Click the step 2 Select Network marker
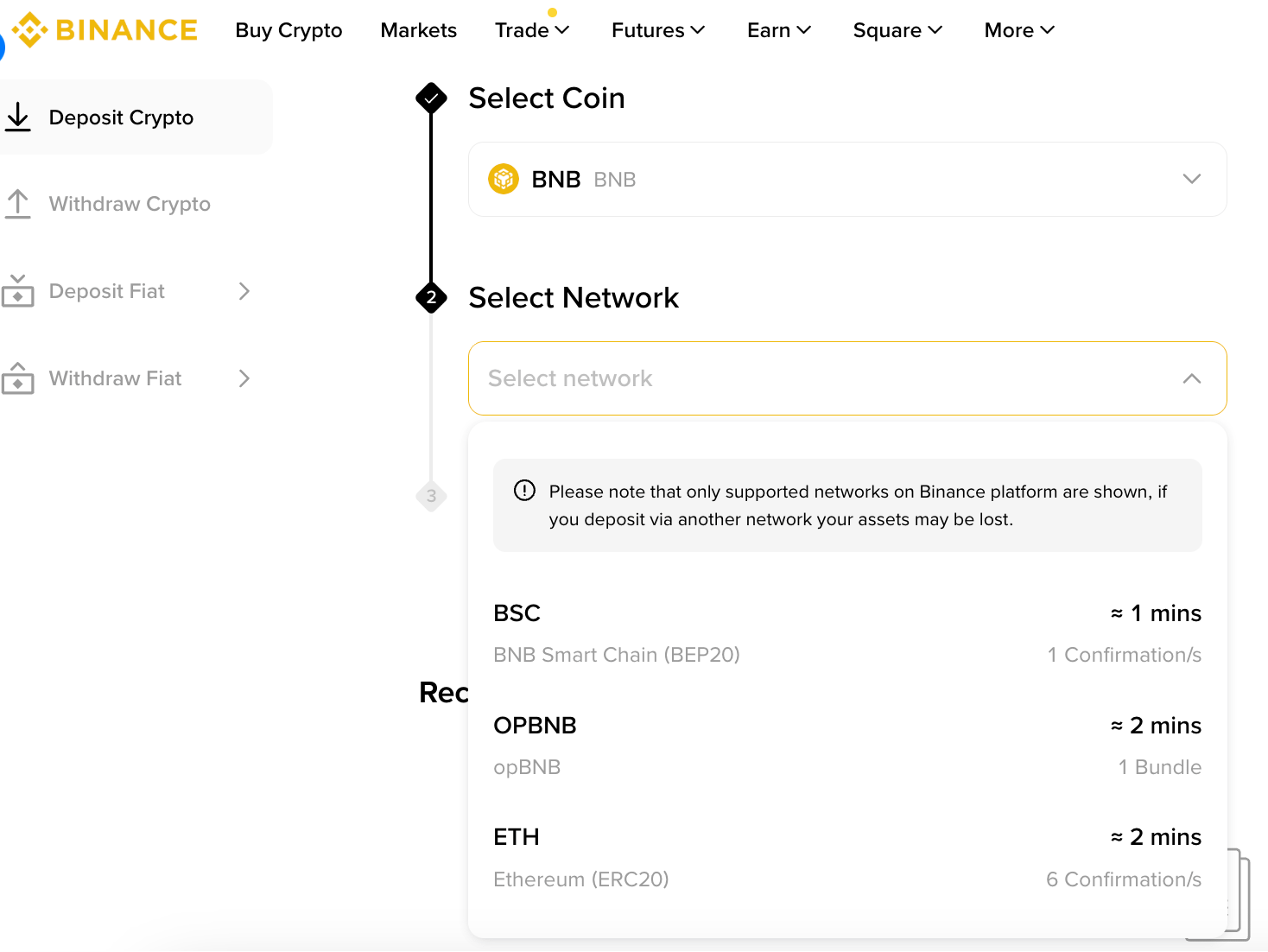 [x=431, y=297]
